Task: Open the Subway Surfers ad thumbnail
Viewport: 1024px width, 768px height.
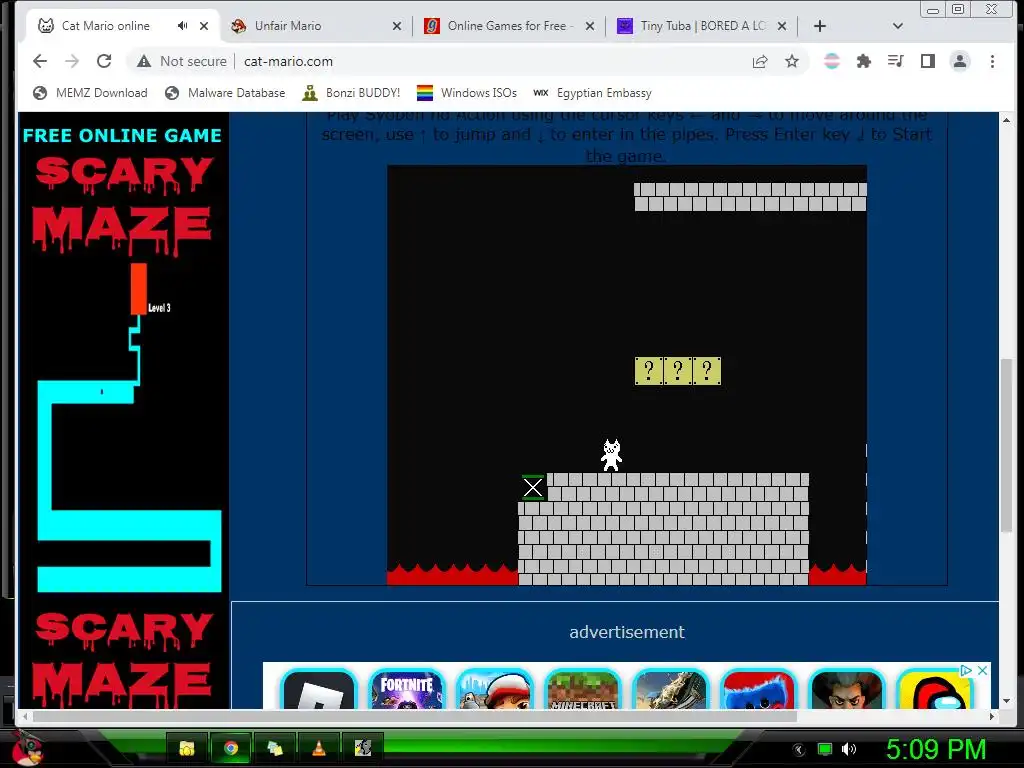Action: pos(494,690)
